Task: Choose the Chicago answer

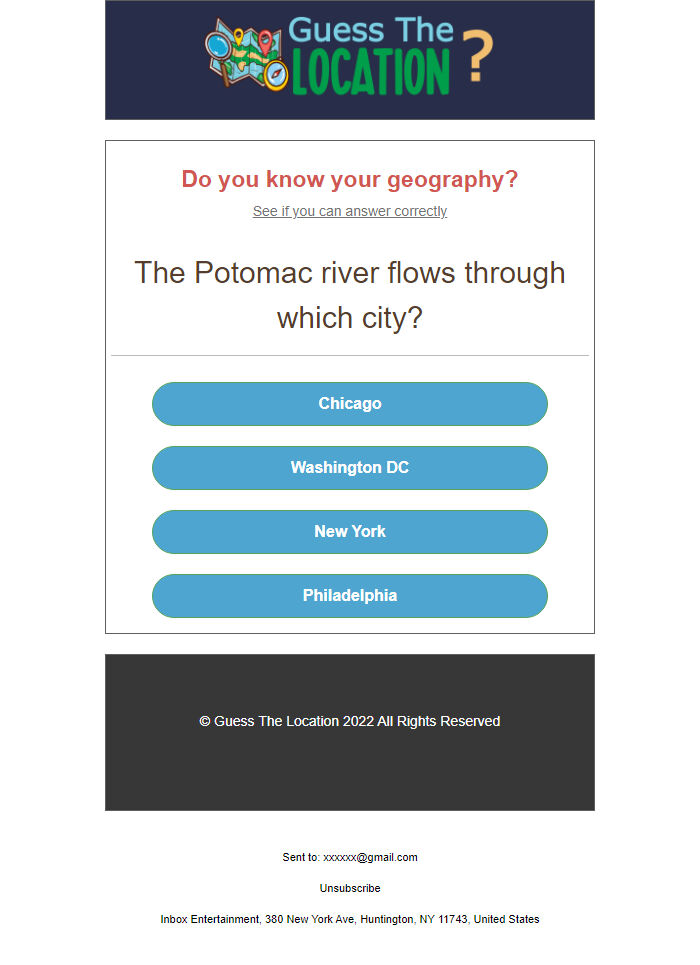Action: [x=350, y=404]
